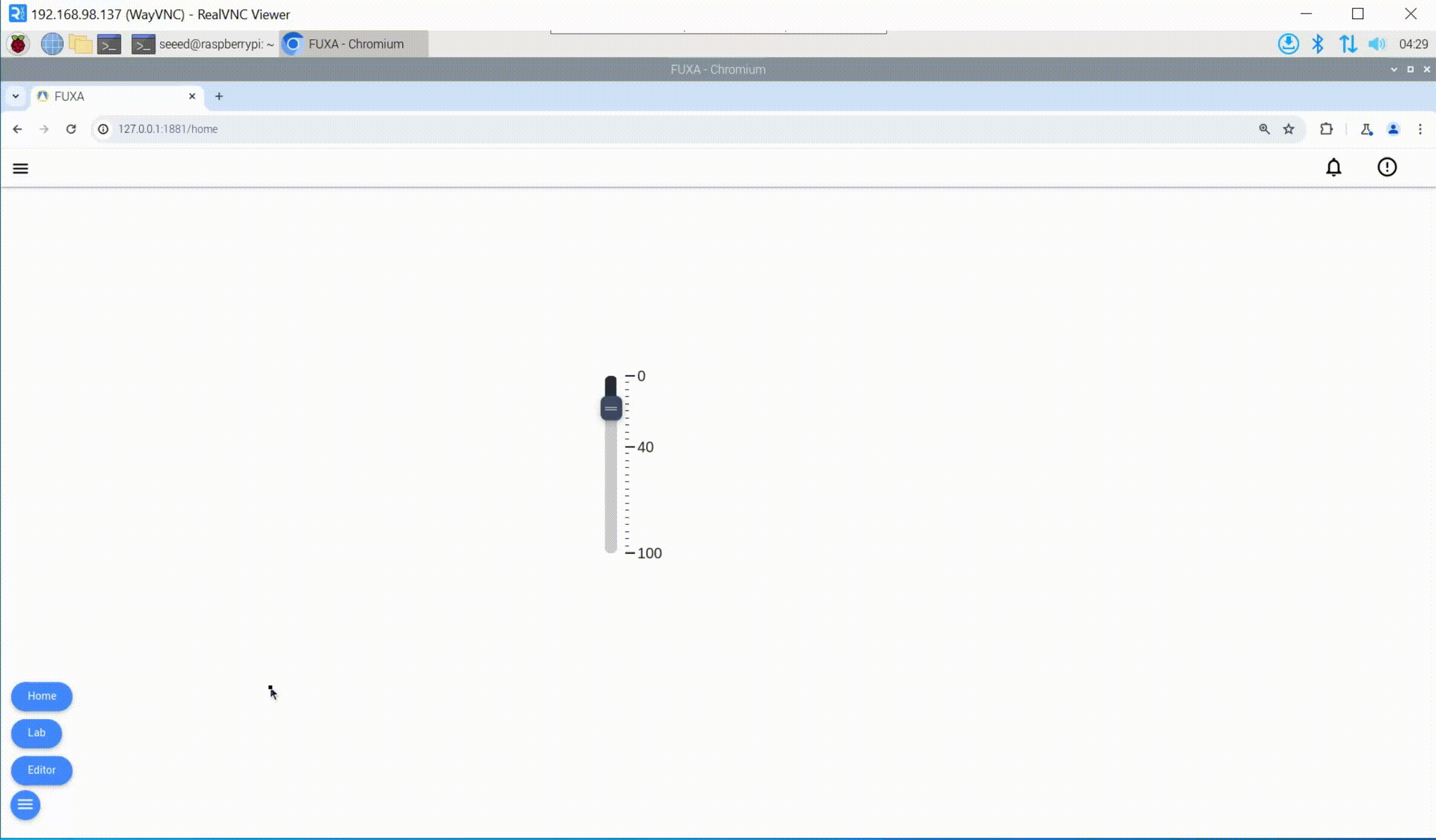The height and width of the screenshot is (840, 1436).
Task: Open the Chromium profile avatar
Action: [x=1393, y=129]
